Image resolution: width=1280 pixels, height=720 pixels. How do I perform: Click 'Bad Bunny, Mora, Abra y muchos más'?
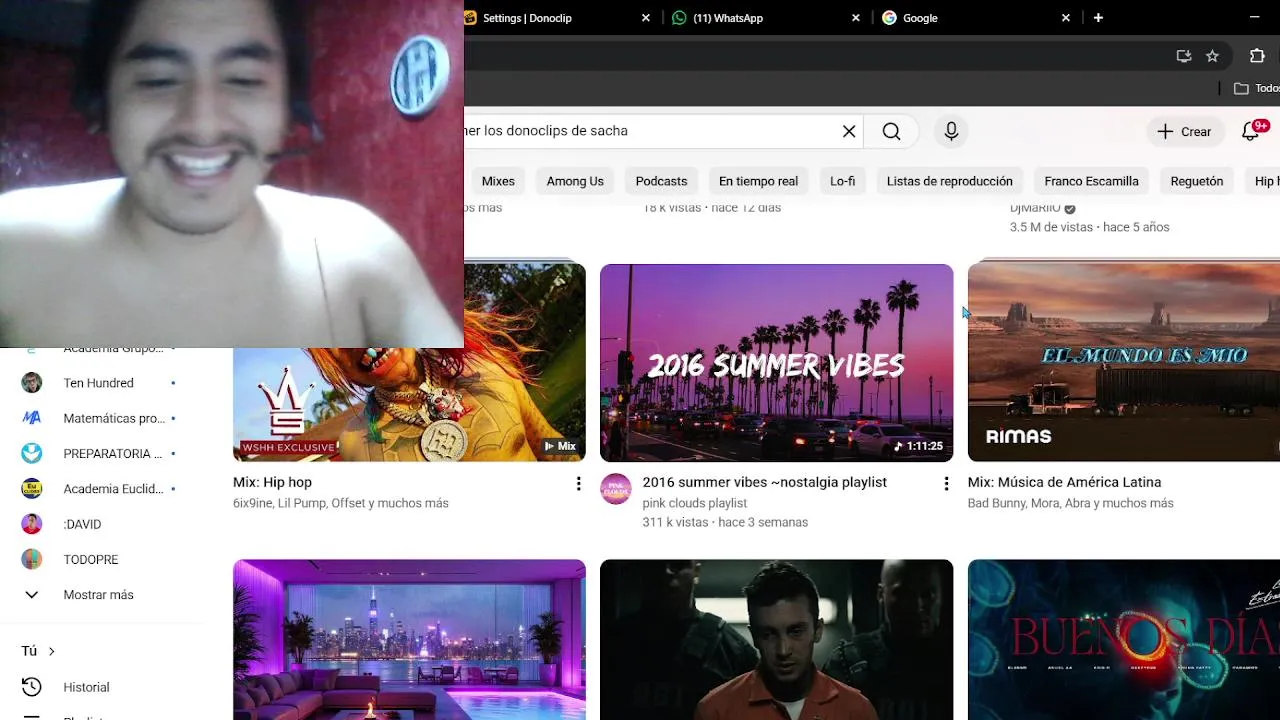coord(1070,503)
